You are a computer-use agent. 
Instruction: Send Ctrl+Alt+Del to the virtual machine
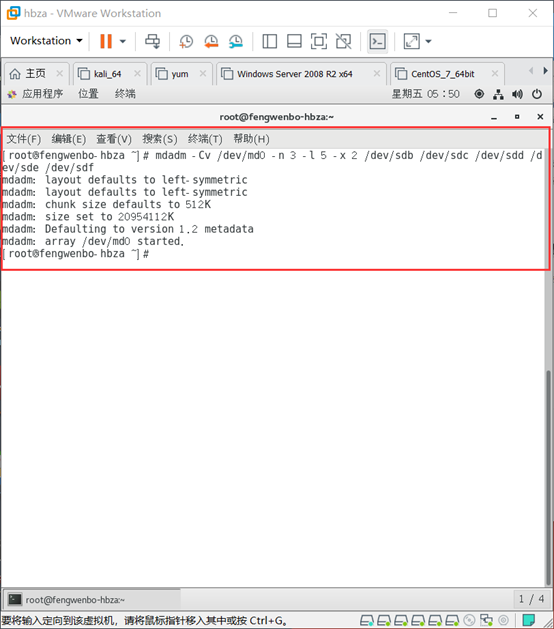[152, 41]
